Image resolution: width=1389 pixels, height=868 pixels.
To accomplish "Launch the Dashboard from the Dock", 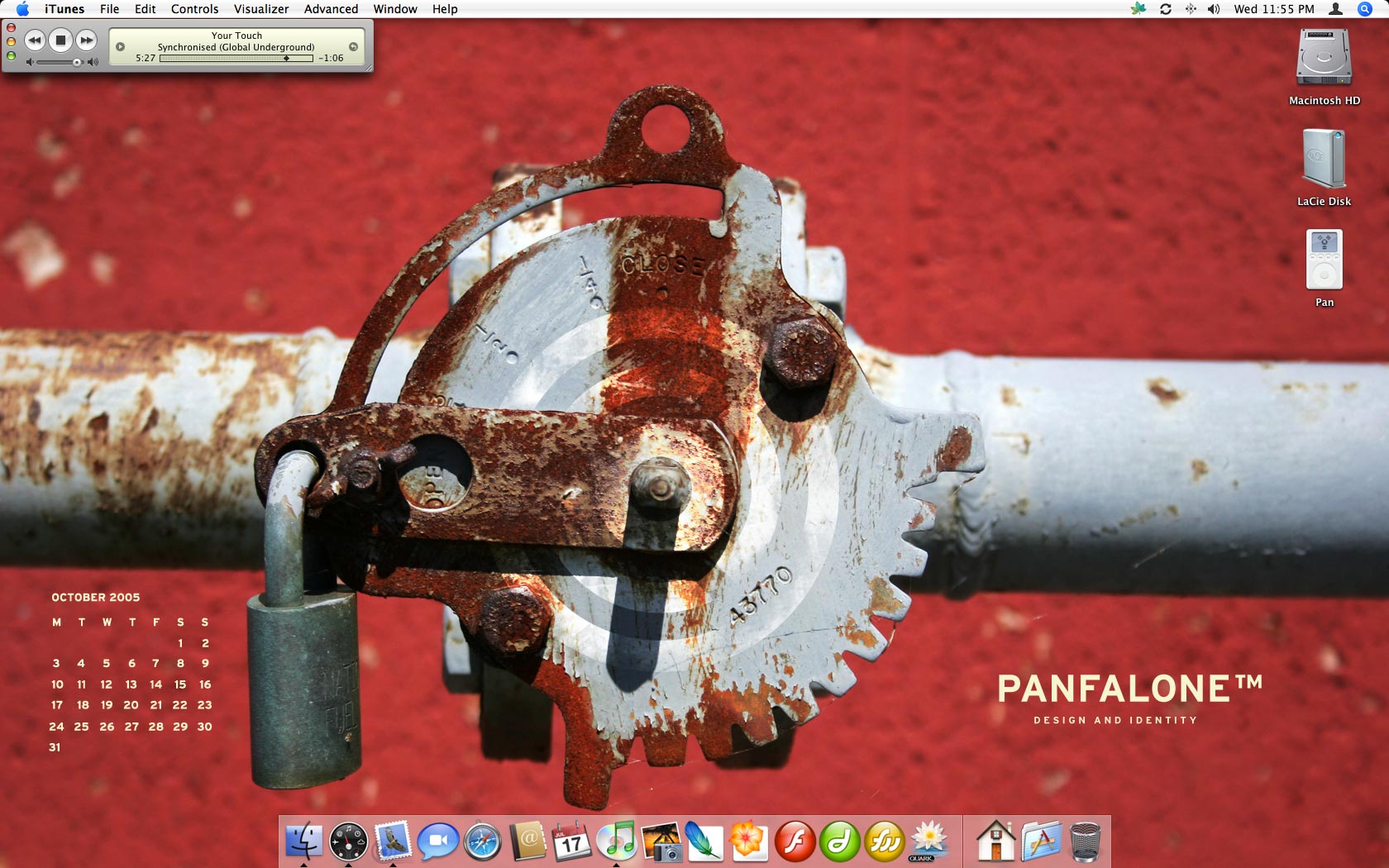I will point(348,841).
